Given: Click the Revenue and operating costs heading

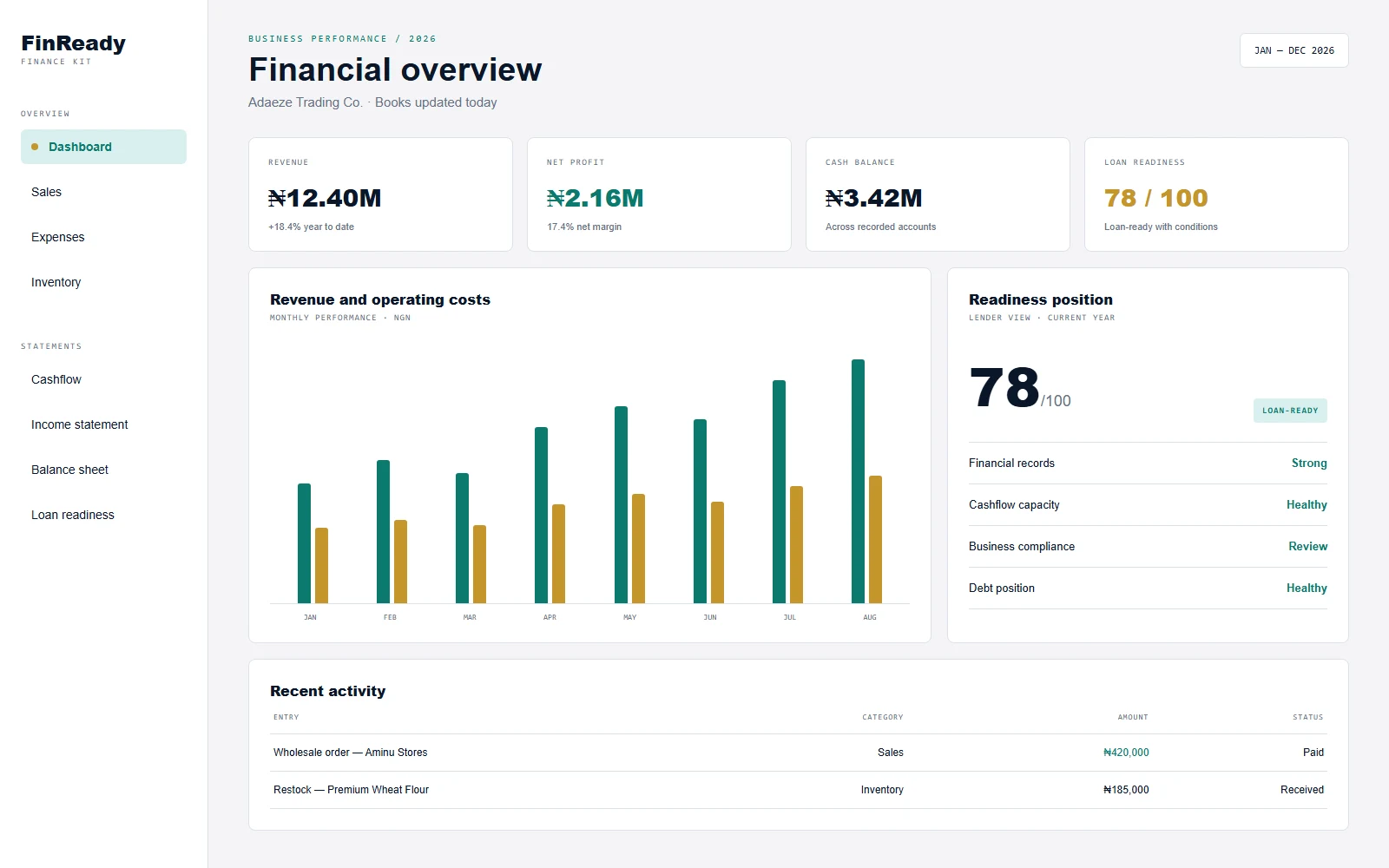Looking at the screenshot, I should [x=380, y=299].
